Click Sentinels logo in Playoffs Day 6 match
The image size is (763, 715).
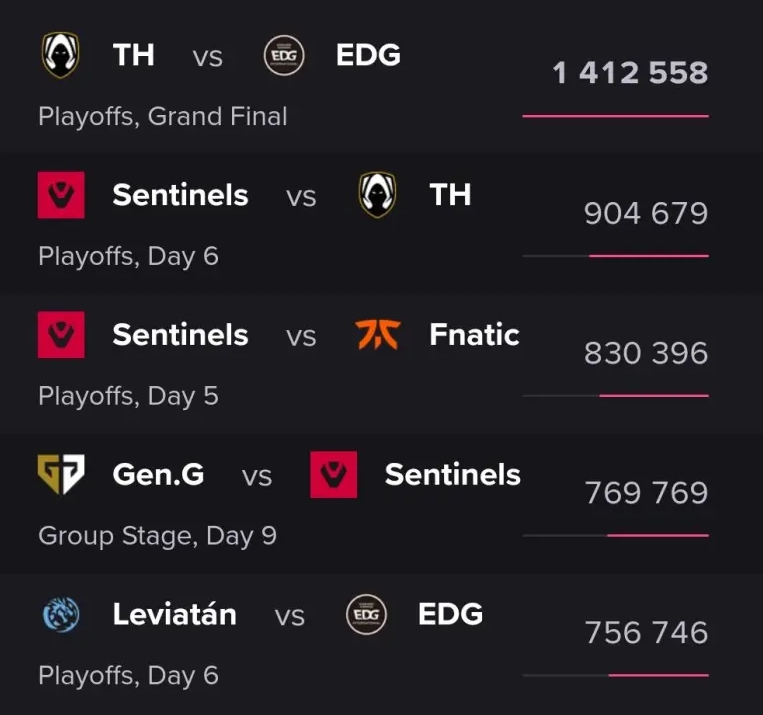[61, 195]
